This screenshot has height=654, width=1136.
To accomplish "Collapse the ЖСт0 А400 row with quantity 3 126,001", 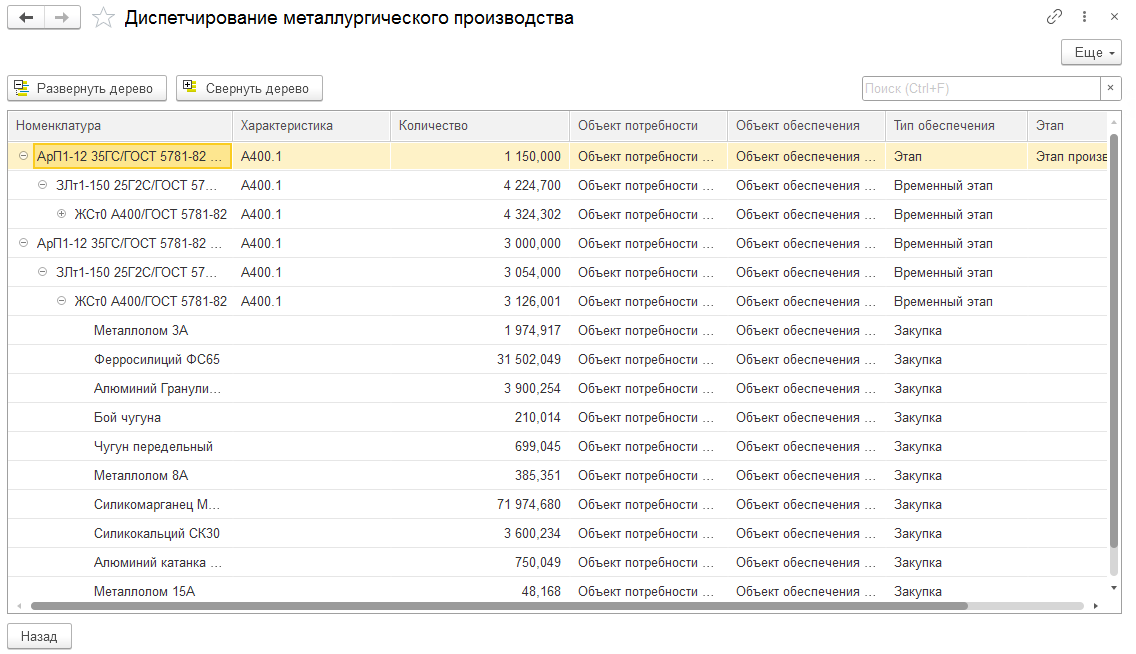I will coord(62,301).
